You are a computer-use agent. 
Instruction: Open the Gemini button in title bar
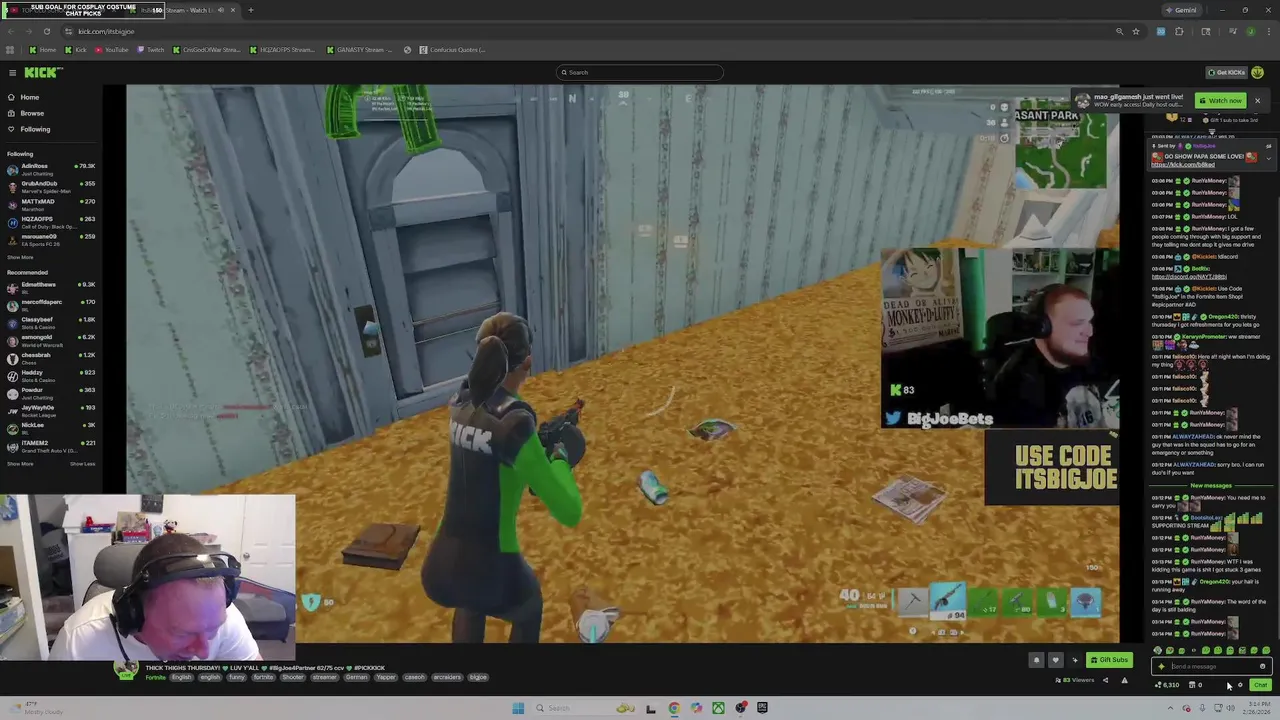(1181, 10)
